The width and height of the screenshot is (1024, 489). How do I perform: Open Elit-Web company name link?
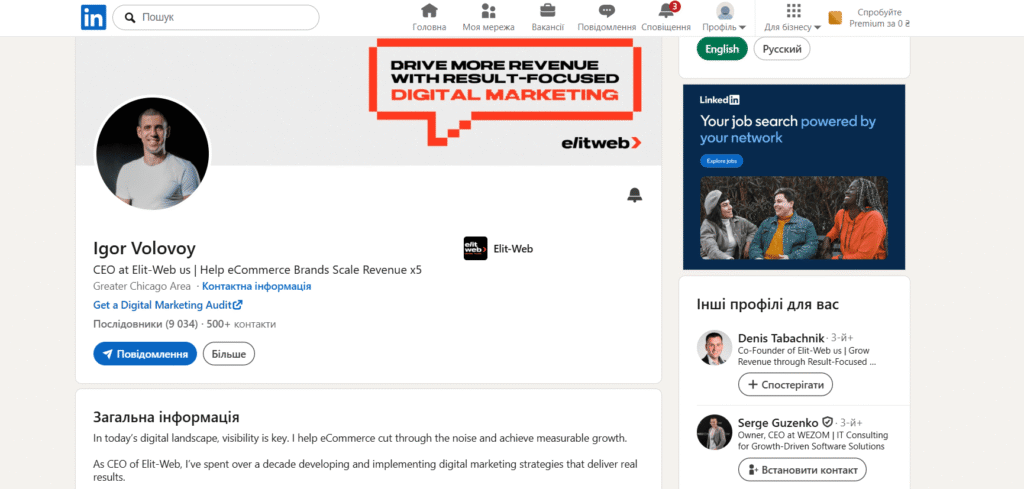coord(513,248)
